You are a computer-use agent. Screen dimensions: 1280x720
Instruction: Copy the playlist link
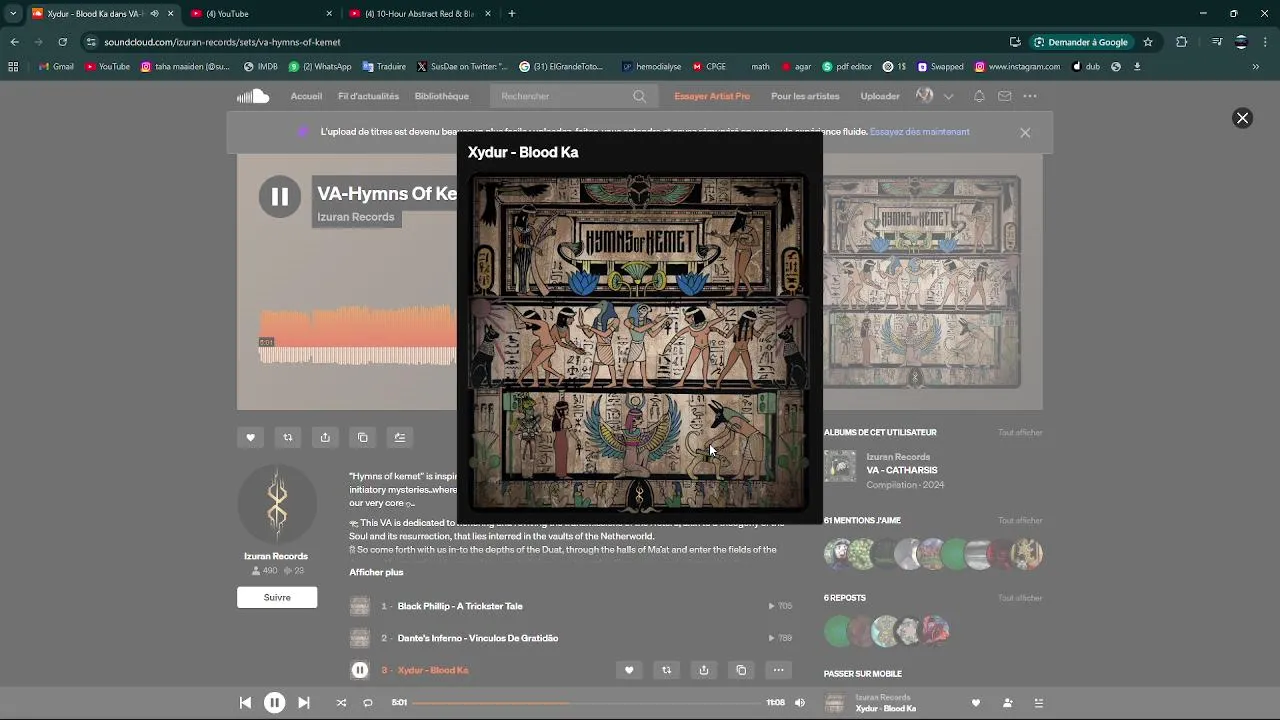pos(363,437)
